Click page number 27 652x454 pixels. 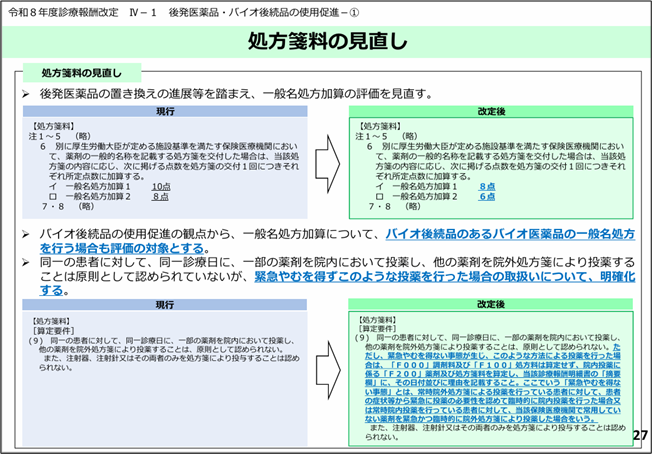(640, 437)
